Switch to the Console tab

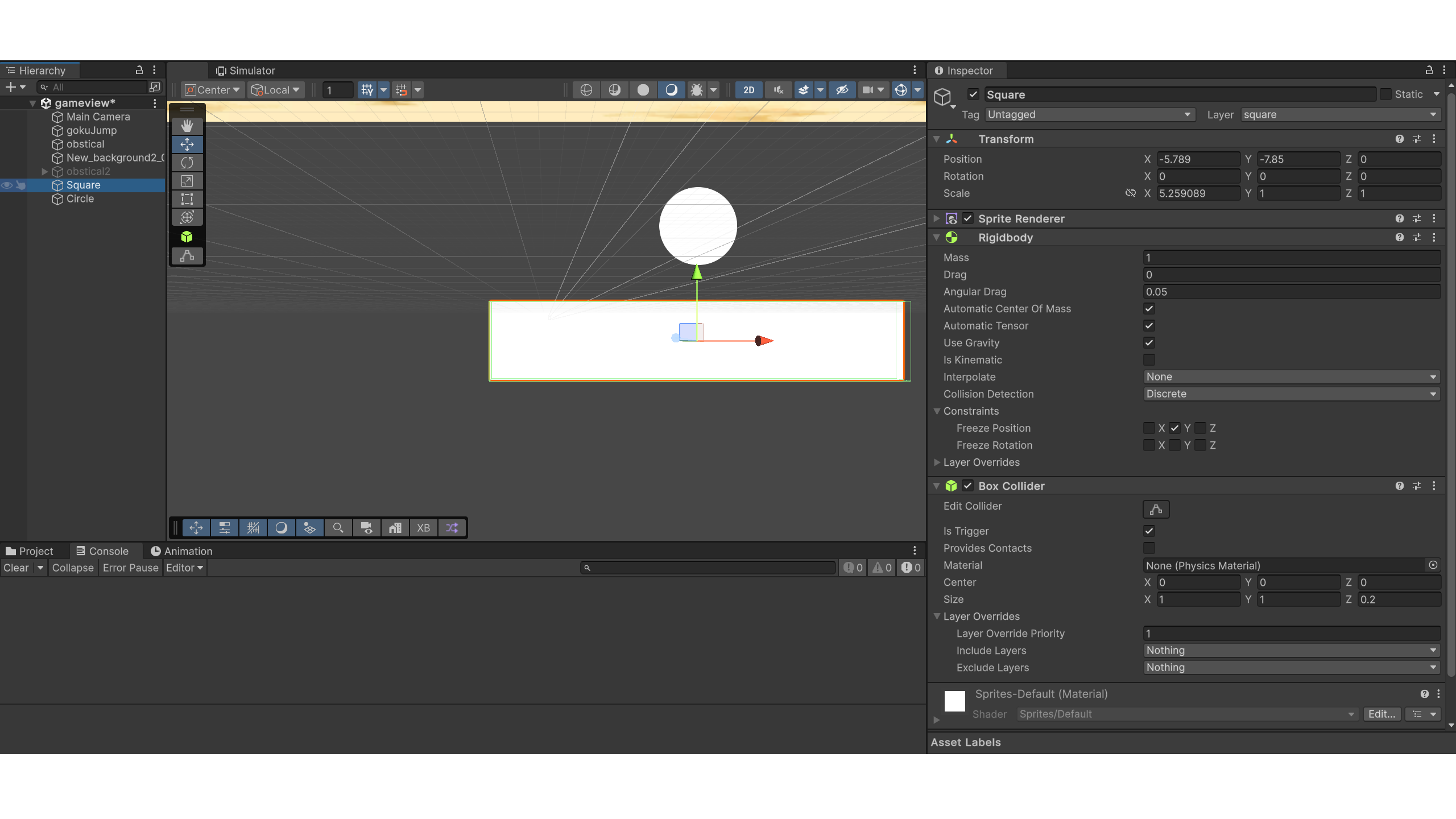pyautogui.click(x=102, y=551)
